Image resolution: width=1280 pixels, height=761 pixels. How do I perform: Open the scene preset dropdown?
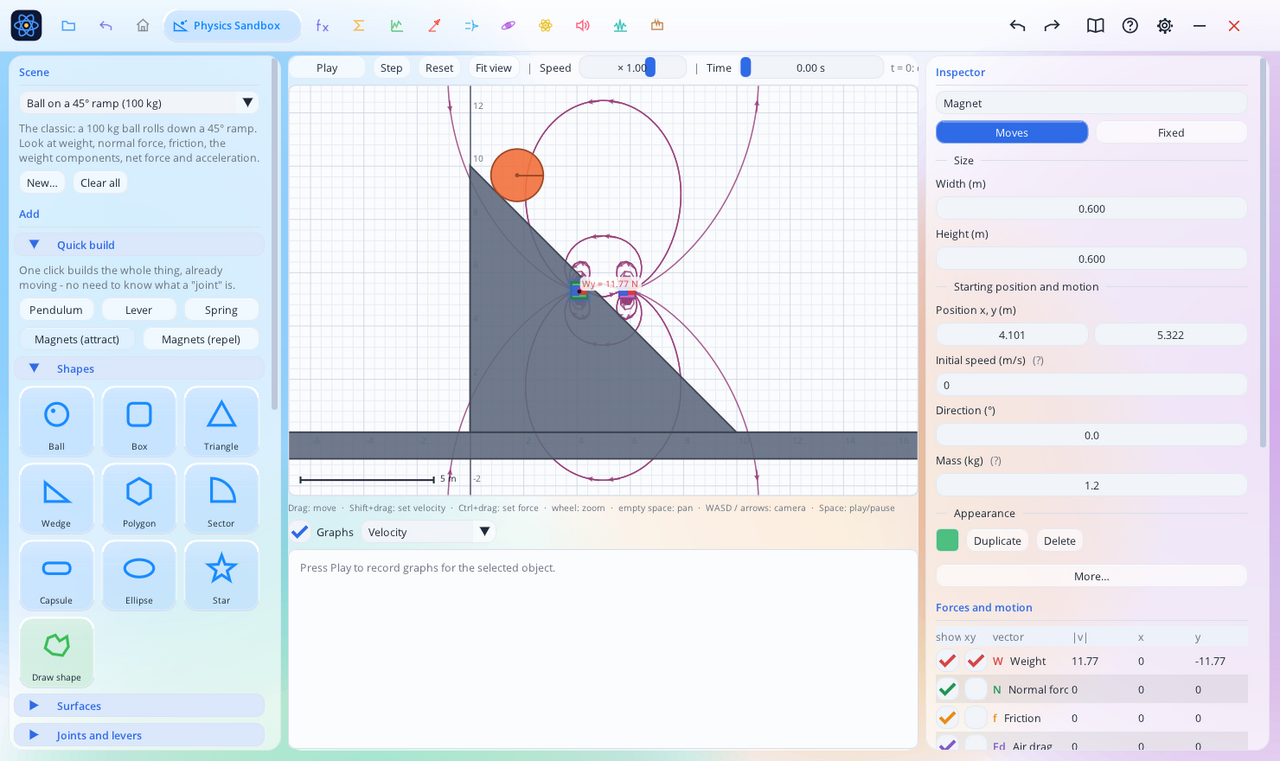pyautogui.click(x=139, y=103)
